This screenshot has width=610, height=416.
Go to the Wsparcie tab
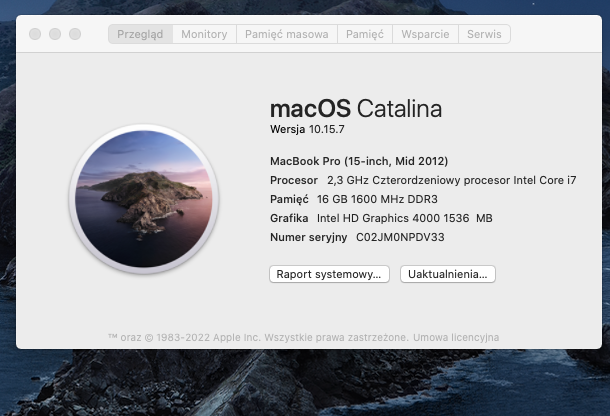pyautogui.click(x=425, y=34)
